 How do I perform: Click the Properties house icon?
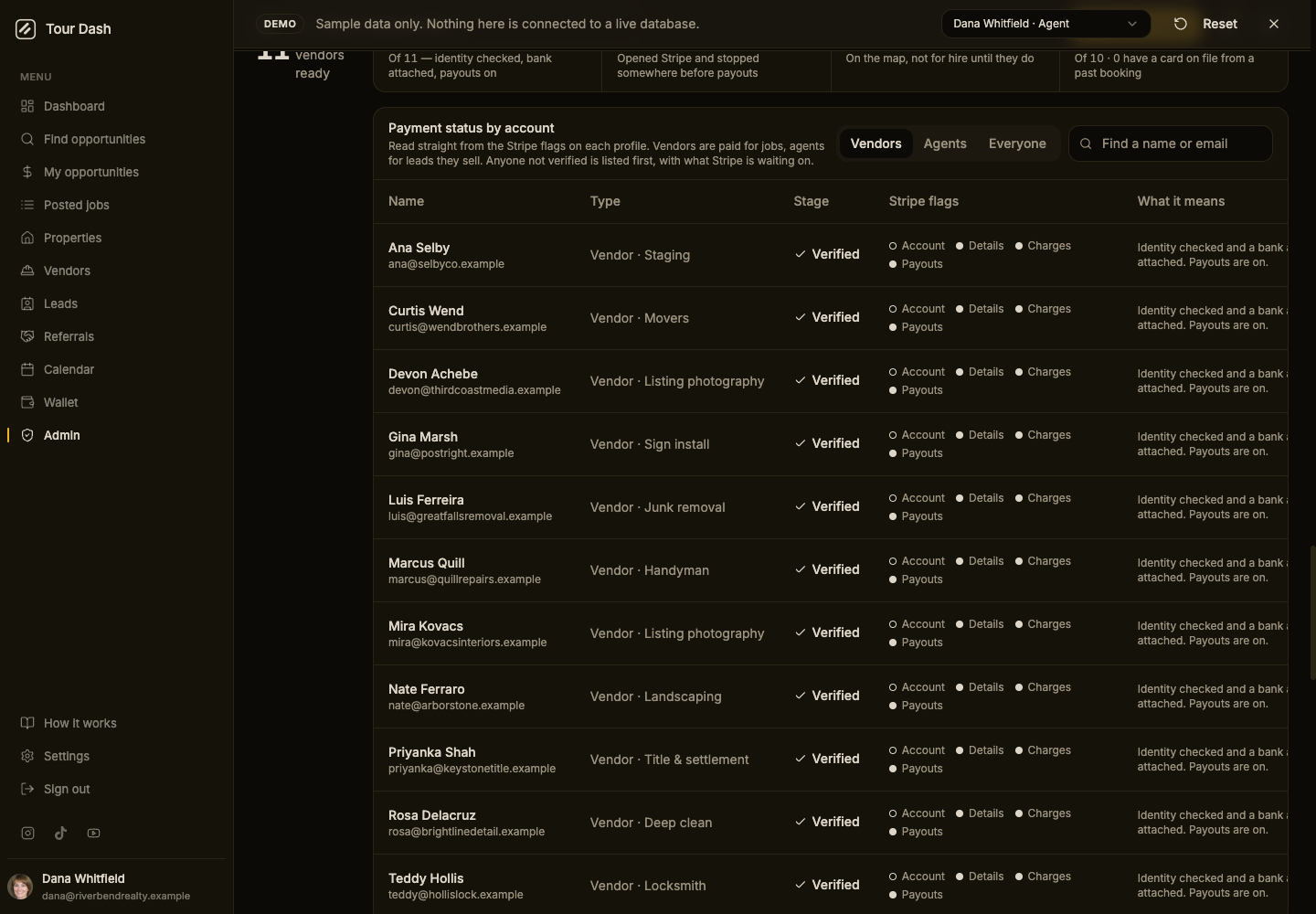point(27,239)
